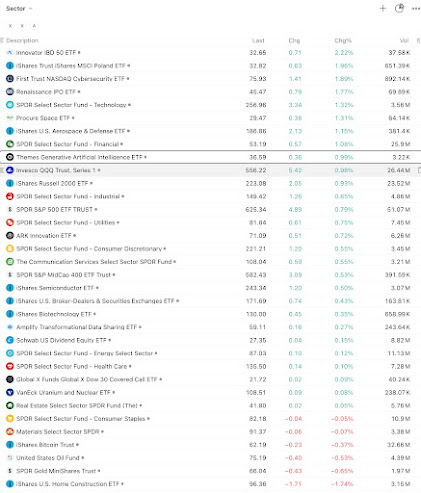This screenshot has width=421, height=493.
Task: Click the SPDR Financial fund logo
Action: tap(10, 144)
